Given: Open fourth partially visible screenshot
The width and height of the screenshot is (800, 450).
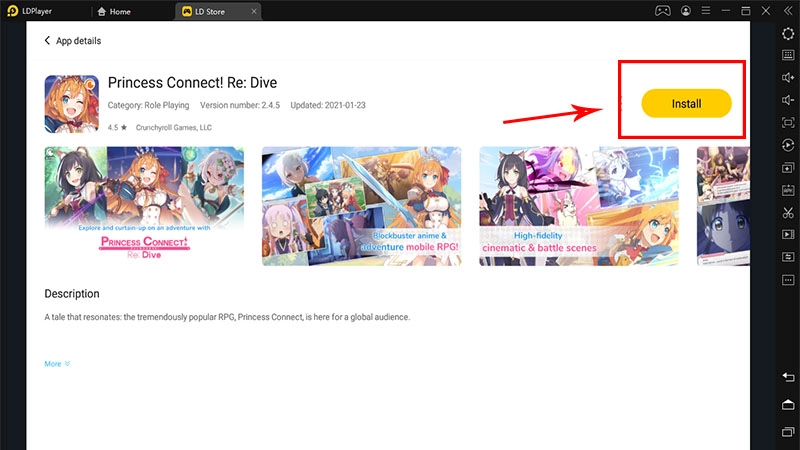Looking at the screenshot, I should [x=723, y=206].
